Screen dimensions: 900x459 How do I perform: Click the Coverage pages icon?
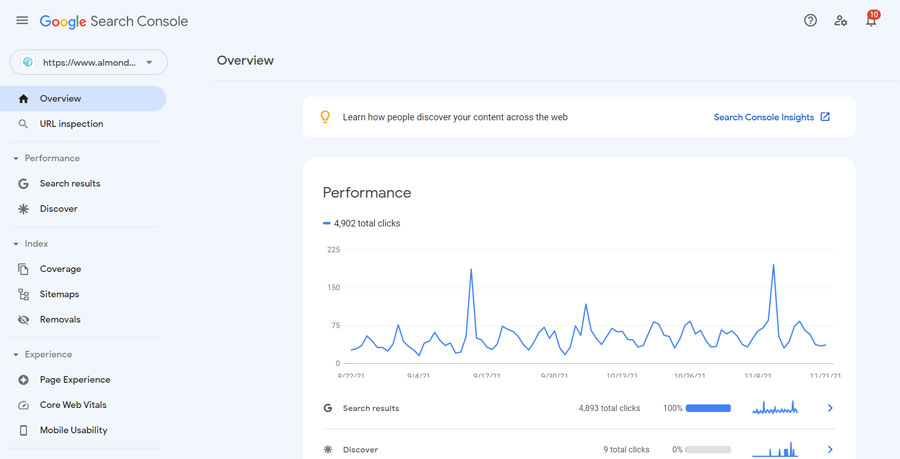pos(24,269)
